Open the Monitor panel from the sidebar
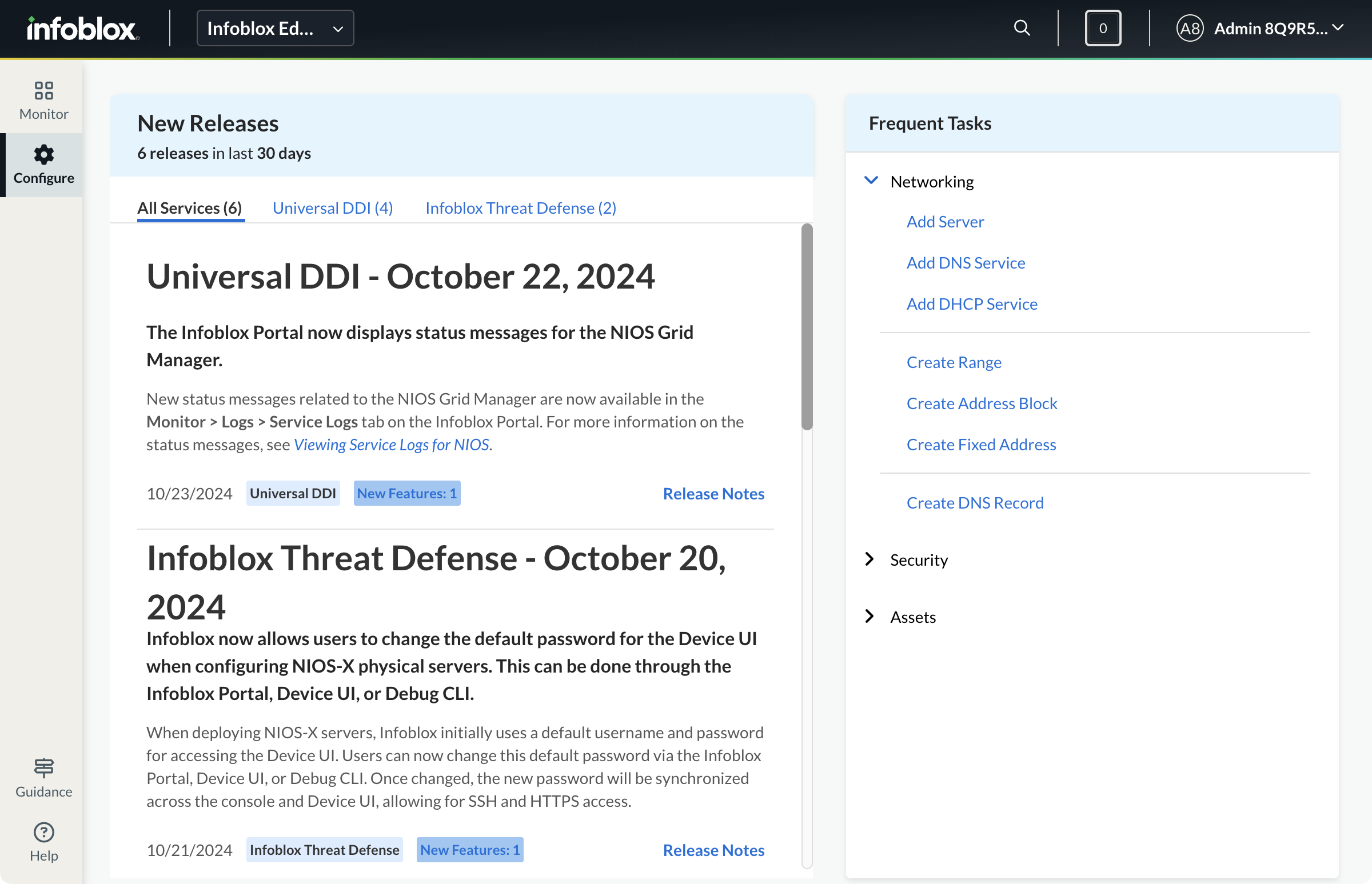The image size is (1372, 884). tap(42, 99)
